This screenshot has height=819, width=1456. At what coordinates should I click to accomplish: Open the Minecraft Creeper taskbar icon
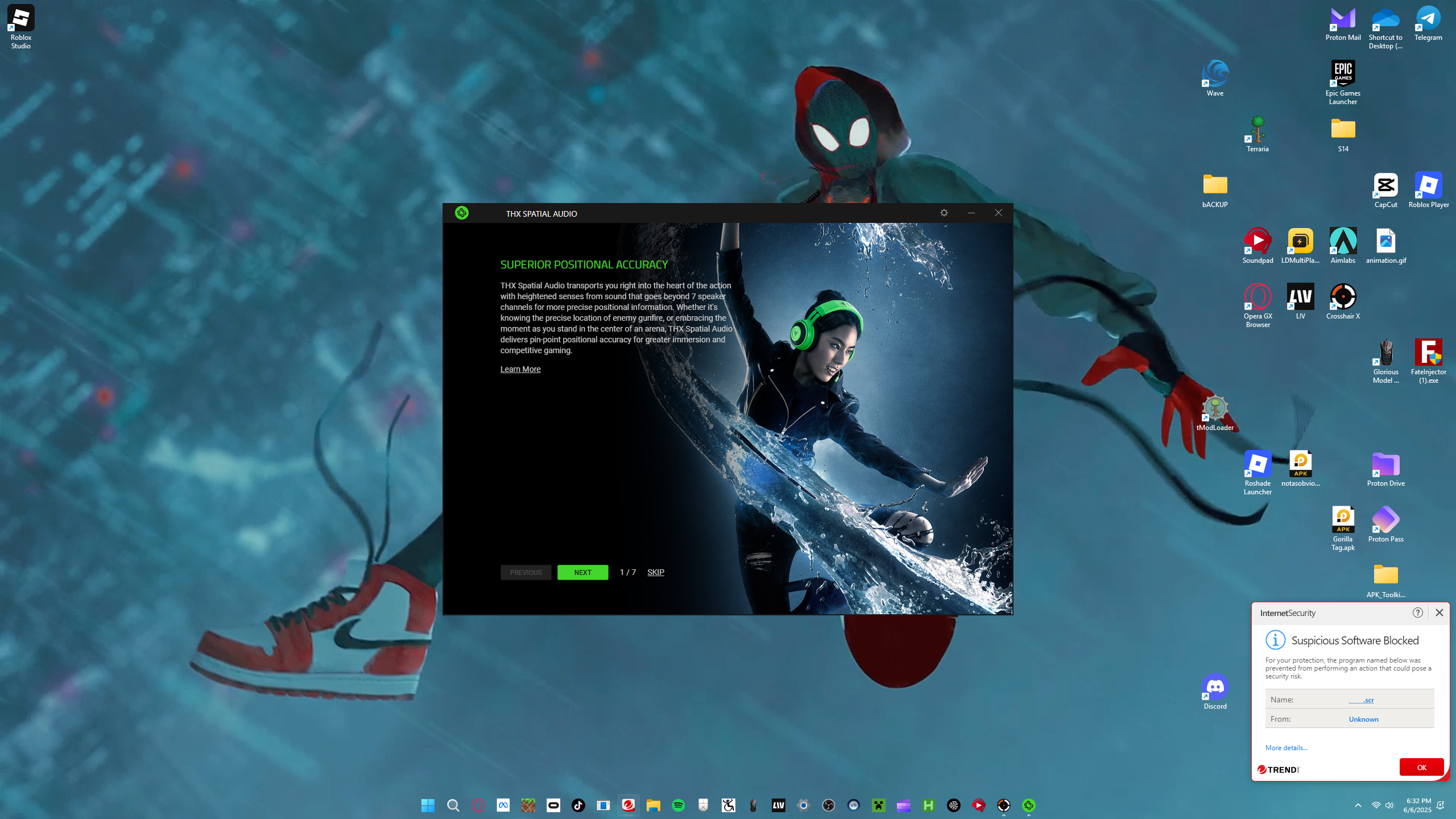point(878,805)
